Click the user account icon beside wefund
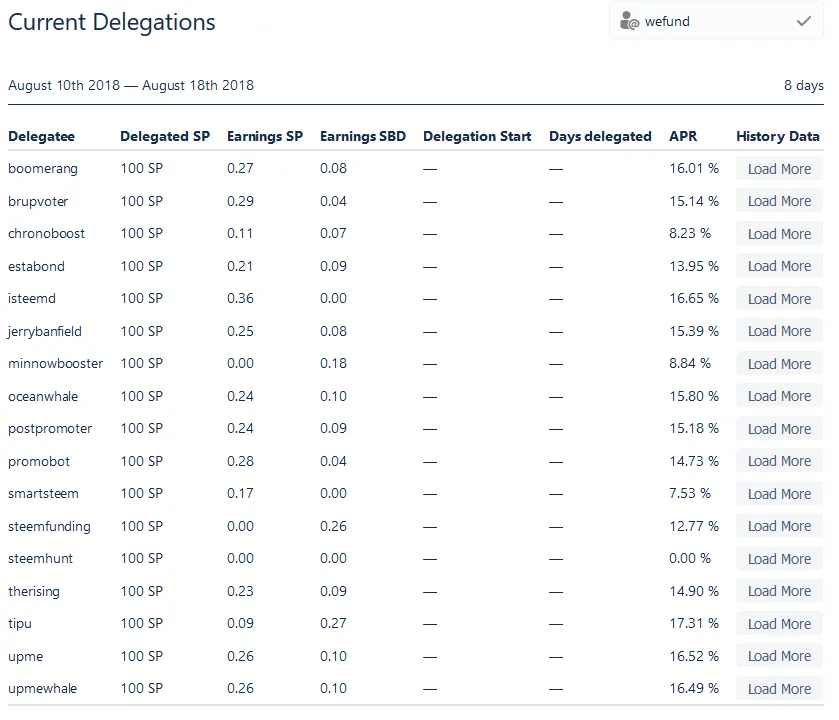The height and width of the screenshot is (720, 839). click(629, 21)
